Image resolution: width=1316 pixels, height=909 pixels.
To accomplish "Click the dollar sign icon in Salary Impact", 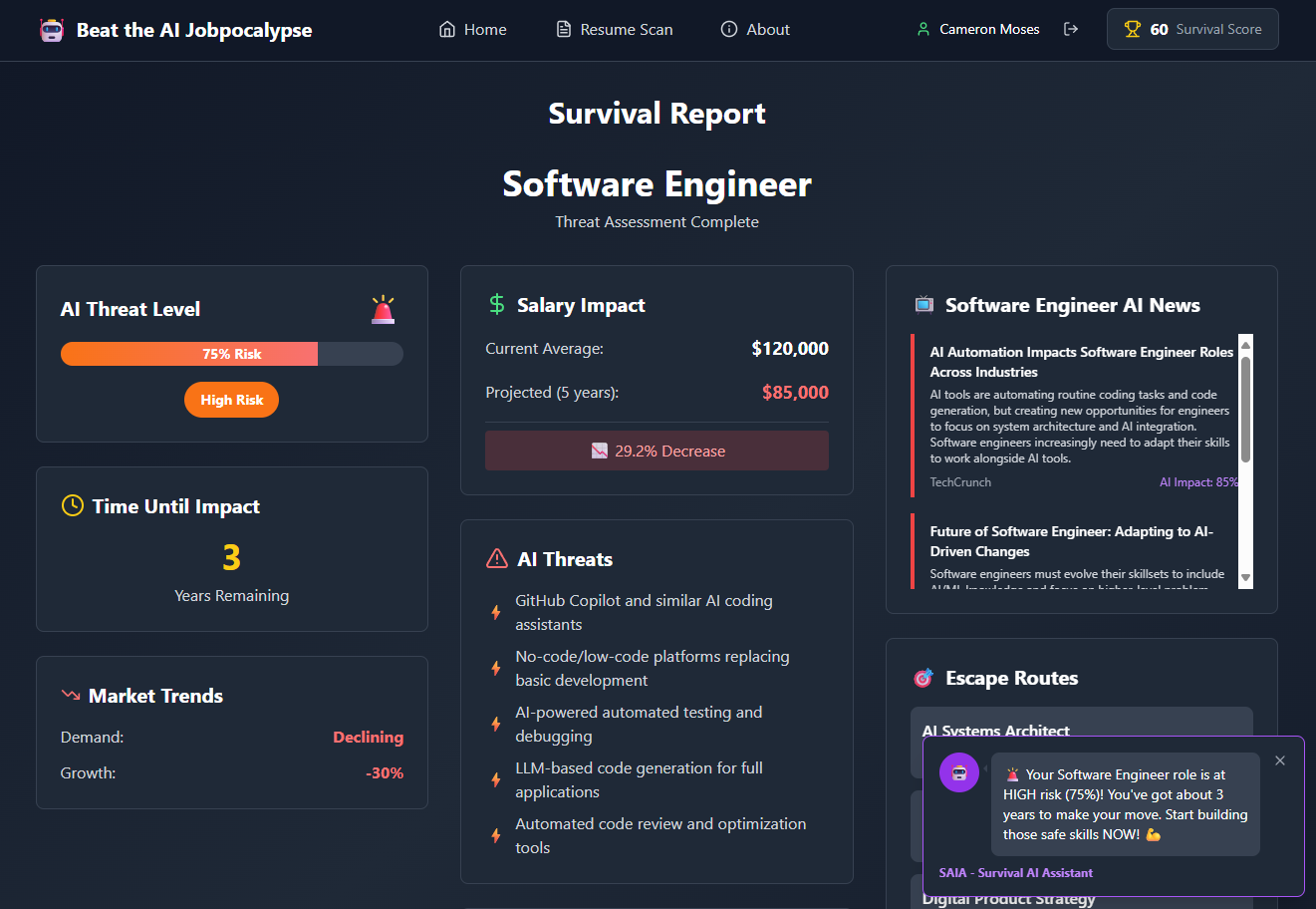I will (497, 305).
